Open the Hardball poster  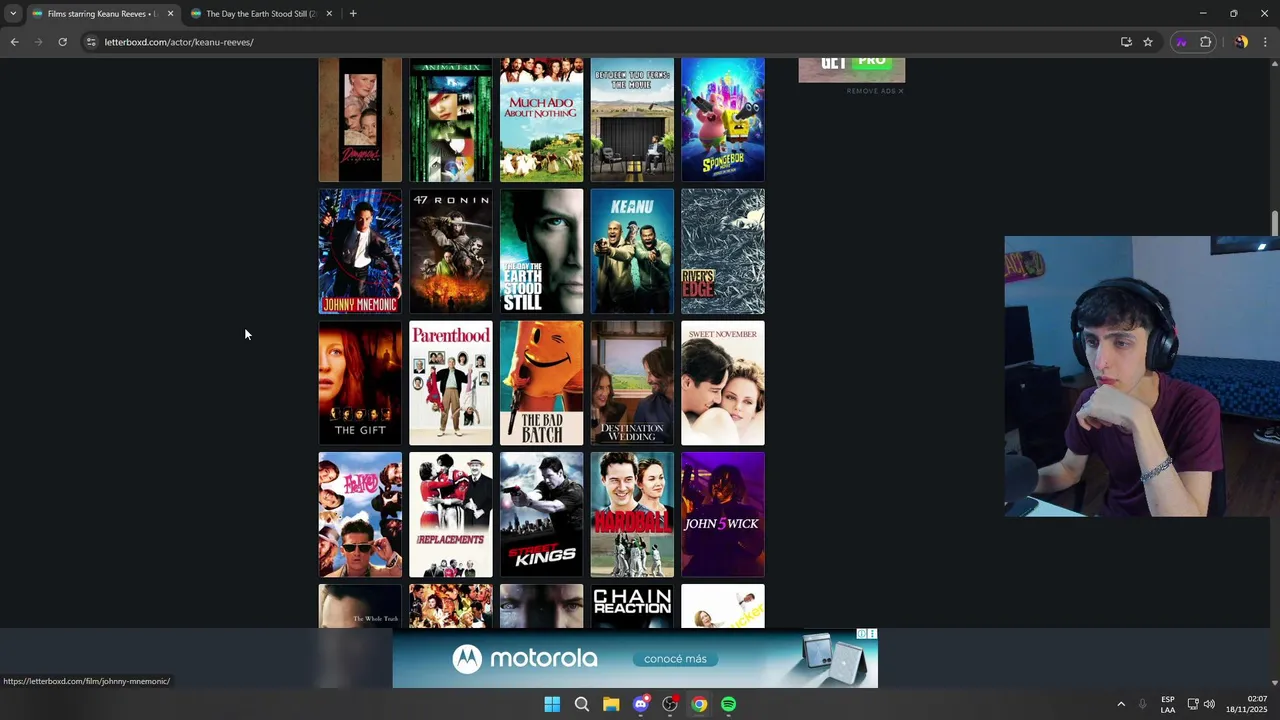(632, 515)
